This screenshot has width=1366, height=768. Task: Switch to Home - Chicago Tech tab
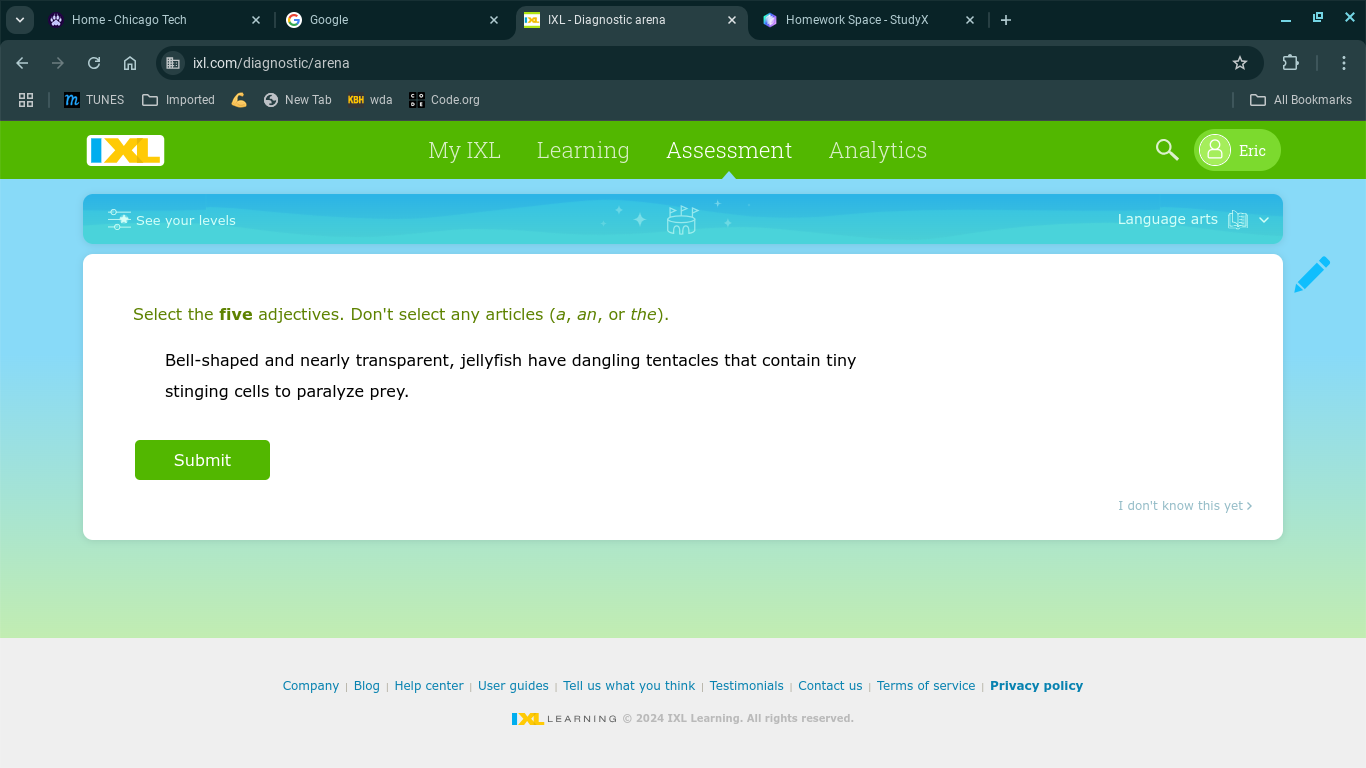155,20
